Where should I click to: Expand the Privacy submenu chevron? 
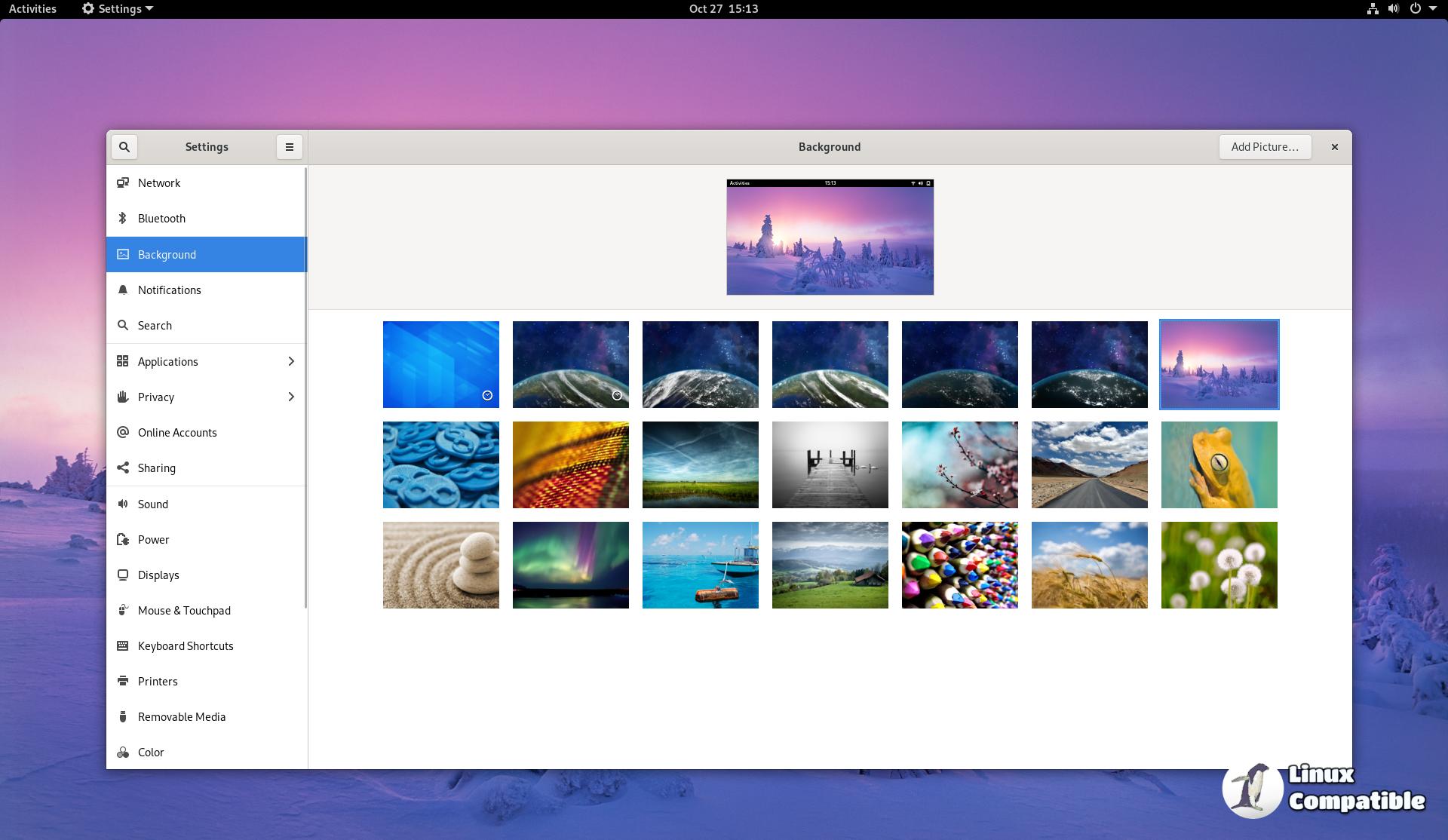291,397
